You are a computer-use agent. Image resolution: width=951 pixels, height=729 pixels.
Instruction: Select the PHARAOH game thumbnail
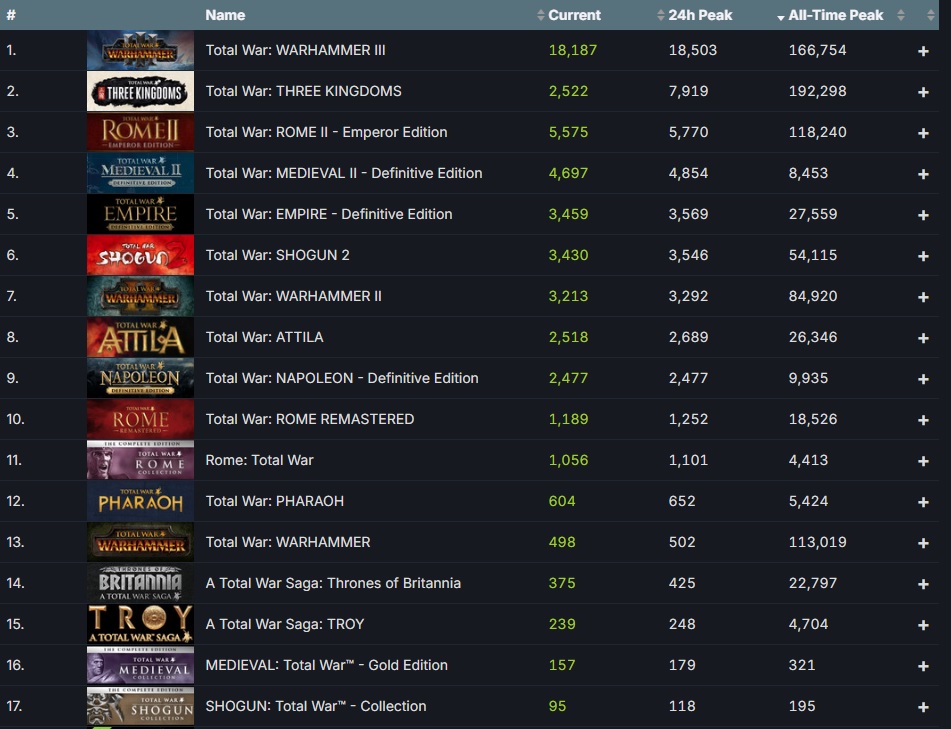140,501
